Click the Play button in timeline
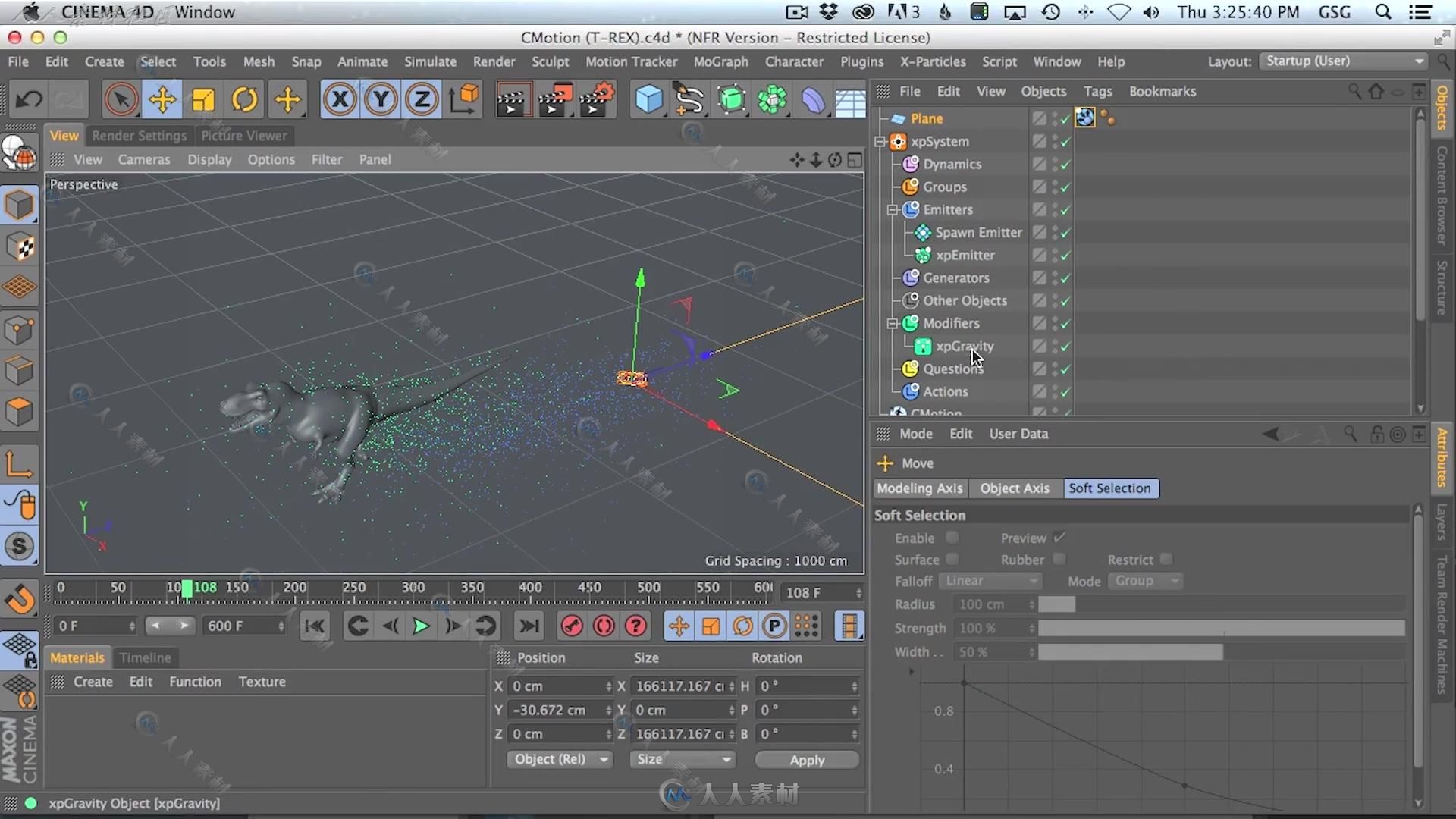The image size is (1456, 819). (x=421, y=625)
